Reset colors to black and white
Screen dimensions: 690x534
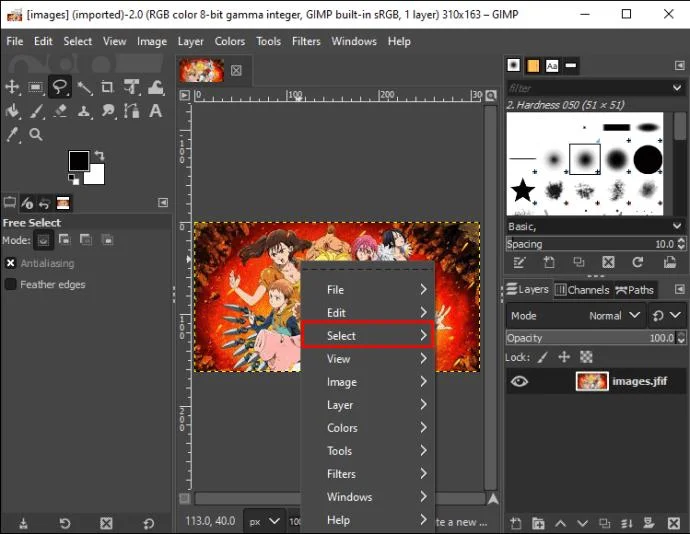[x=73, y=179]
